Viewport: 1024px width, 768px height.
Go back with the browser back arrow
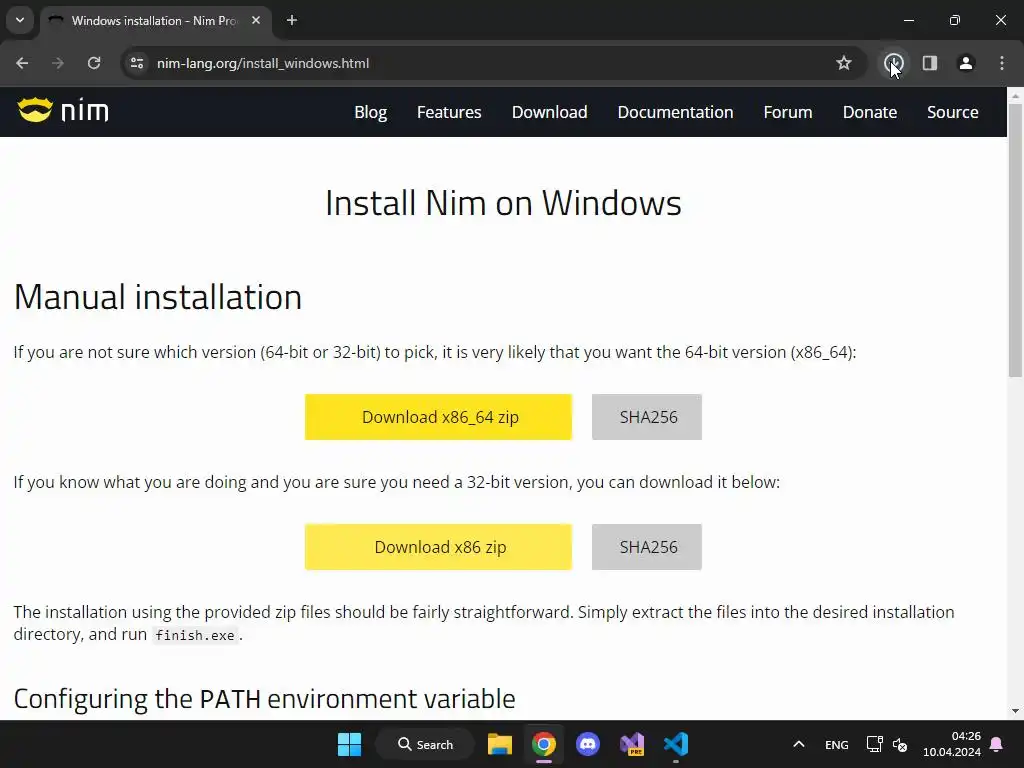click(22, 63)
